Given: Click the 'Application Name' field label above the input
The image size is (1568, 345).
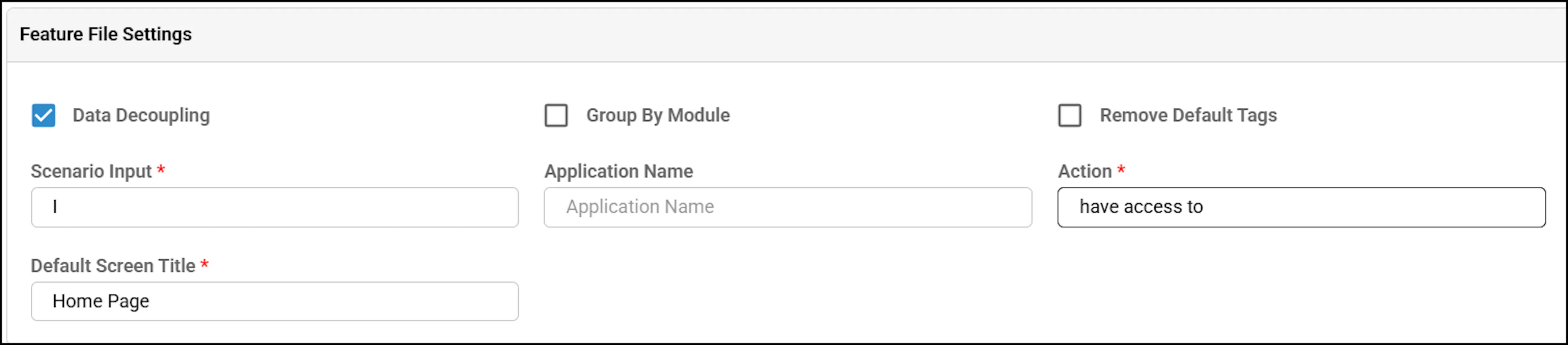Looking at the screenshot, I should [x=619, y=171].
